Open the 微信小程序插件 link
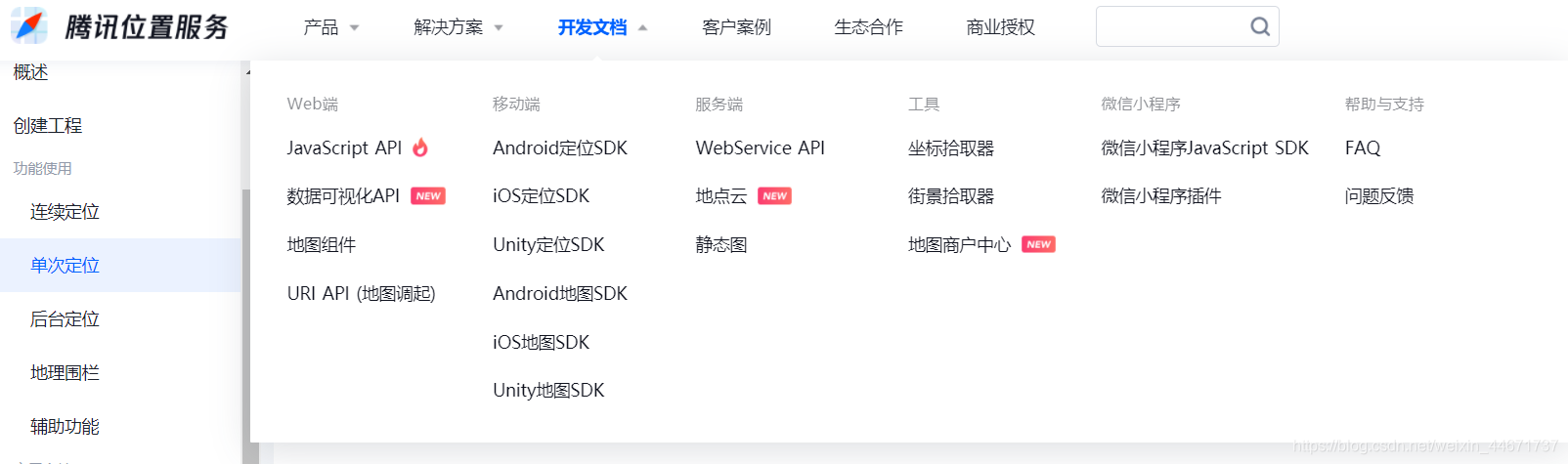 click(1161, 196)
